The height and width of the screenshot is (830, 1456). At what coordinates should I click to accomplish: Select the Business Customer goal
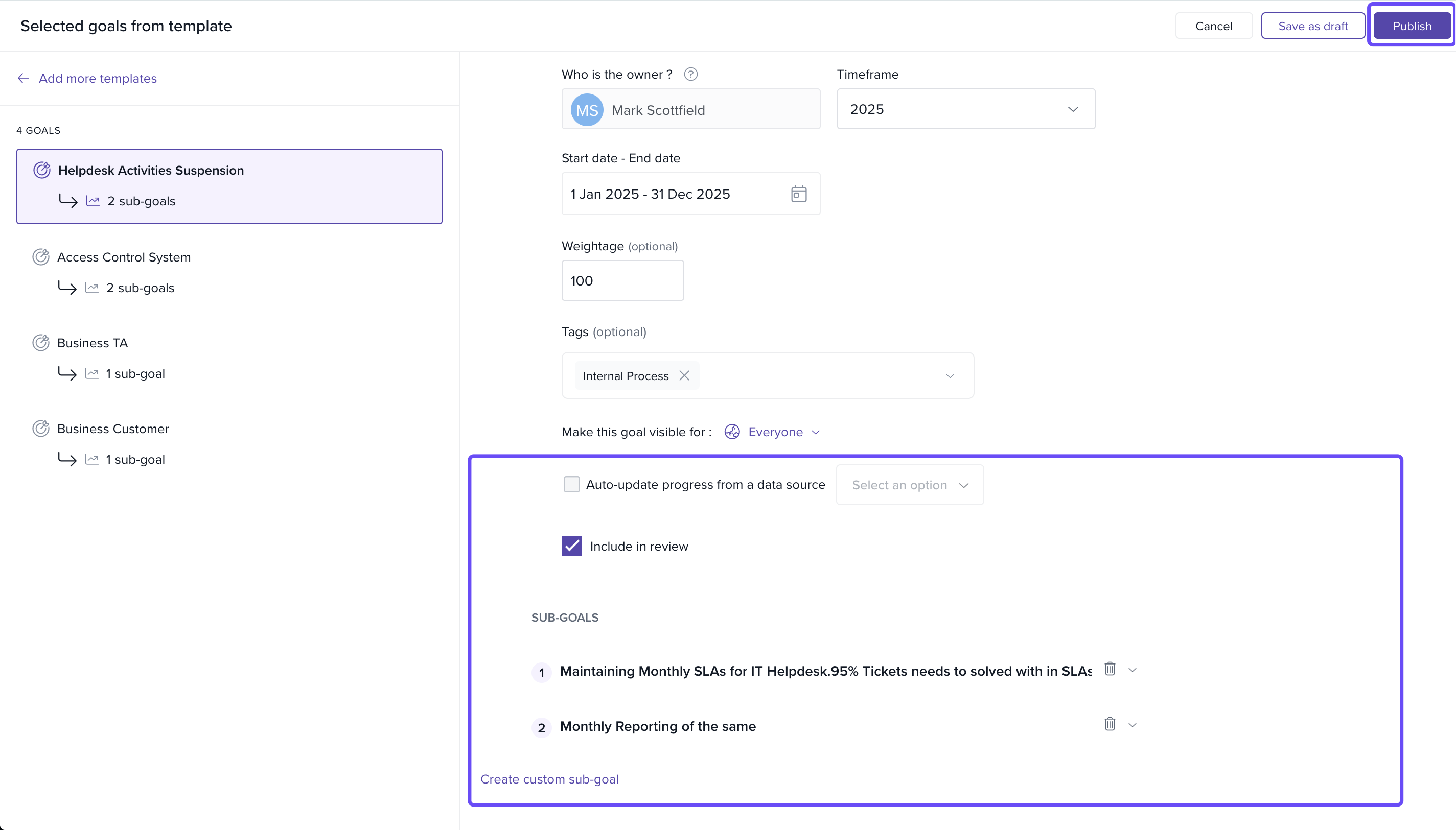113,429
